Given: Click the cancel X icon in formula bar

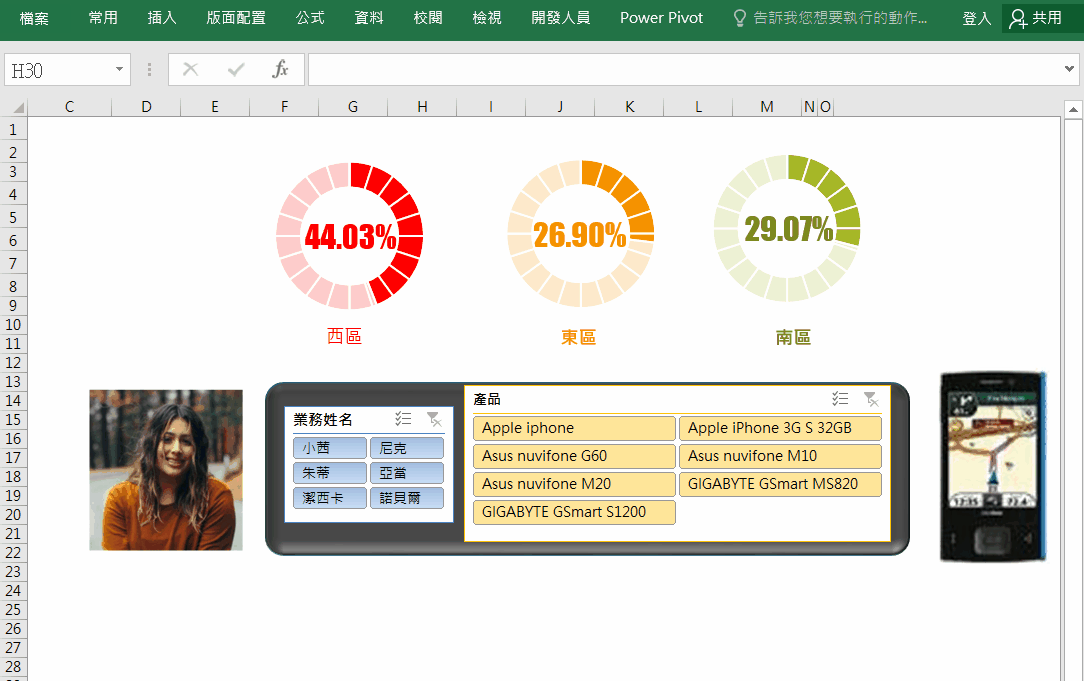Looking at the screenshot, I should coord(191,69).
